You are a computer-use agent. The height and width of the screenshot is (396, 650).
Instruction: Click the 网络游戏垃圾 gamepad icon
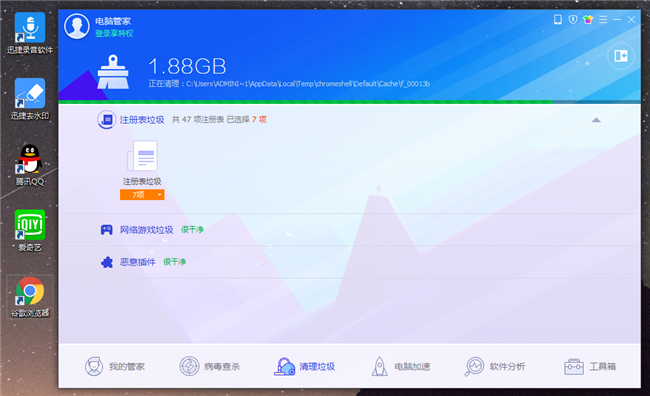[107, 229]
